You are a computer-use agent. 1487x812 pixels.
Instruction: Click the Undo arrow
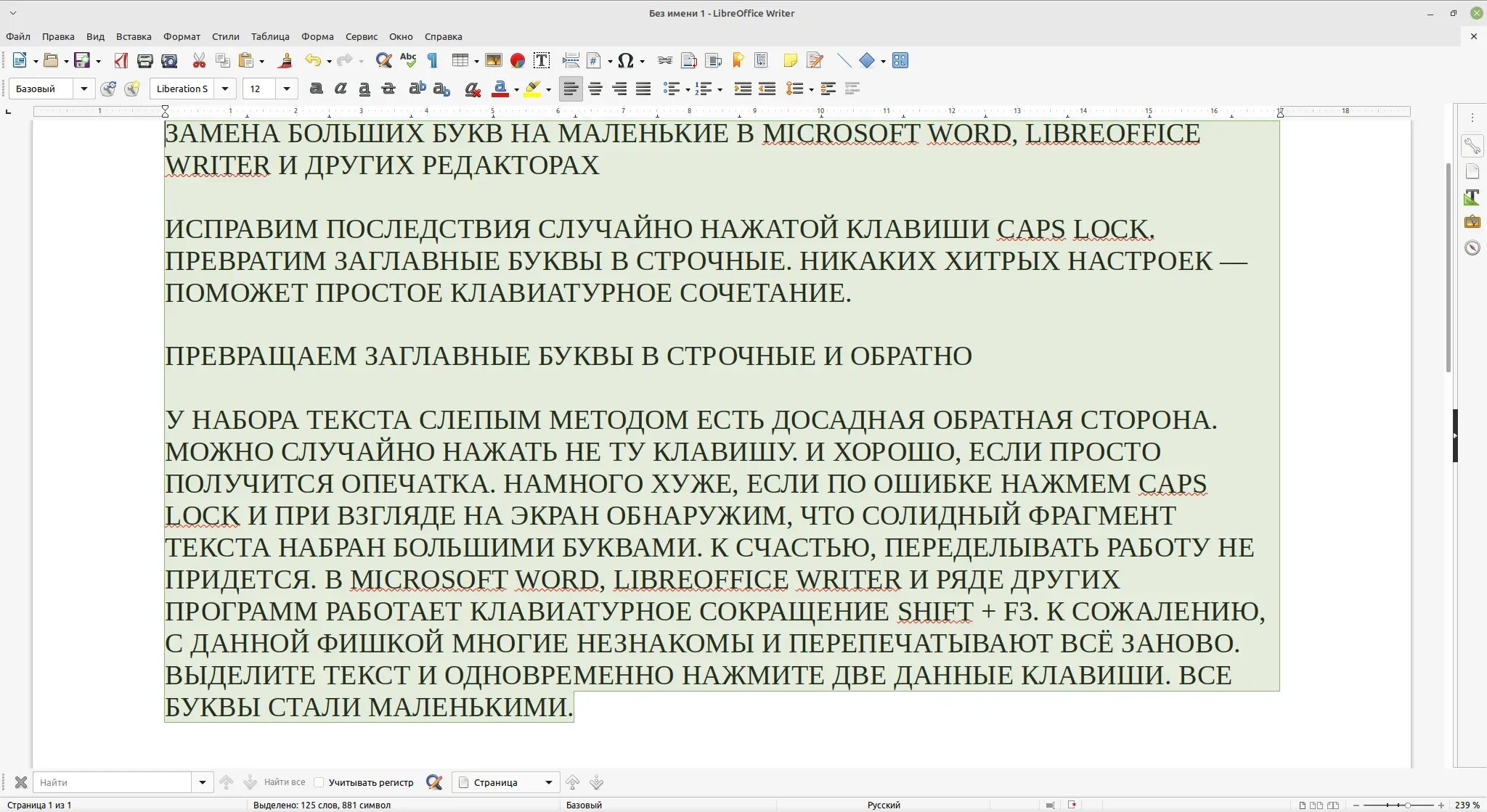[x=313, y=61]
